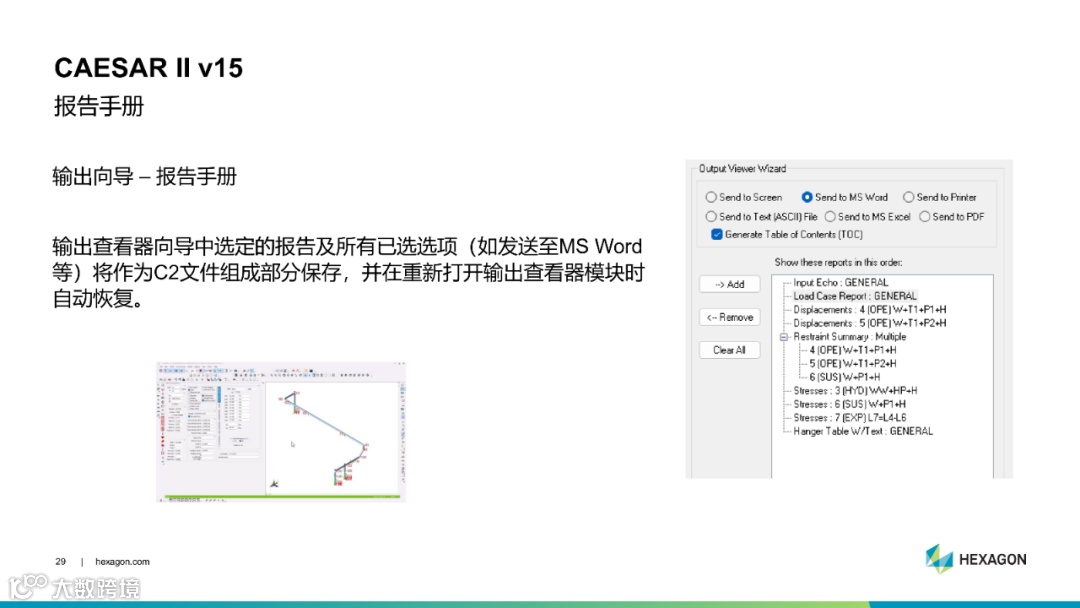Select the Send to PDF radio button
Screen dimensions: 1080x608
tap(924, 217)
